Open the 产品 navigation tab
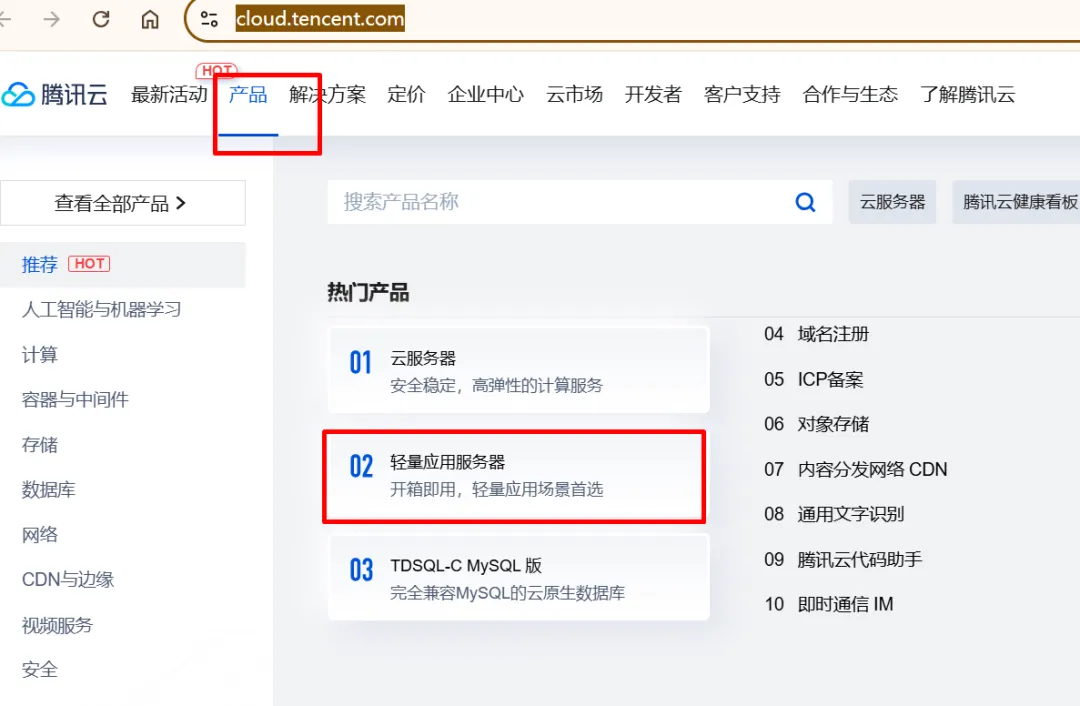1080x706 pixels. click(248, 94)
